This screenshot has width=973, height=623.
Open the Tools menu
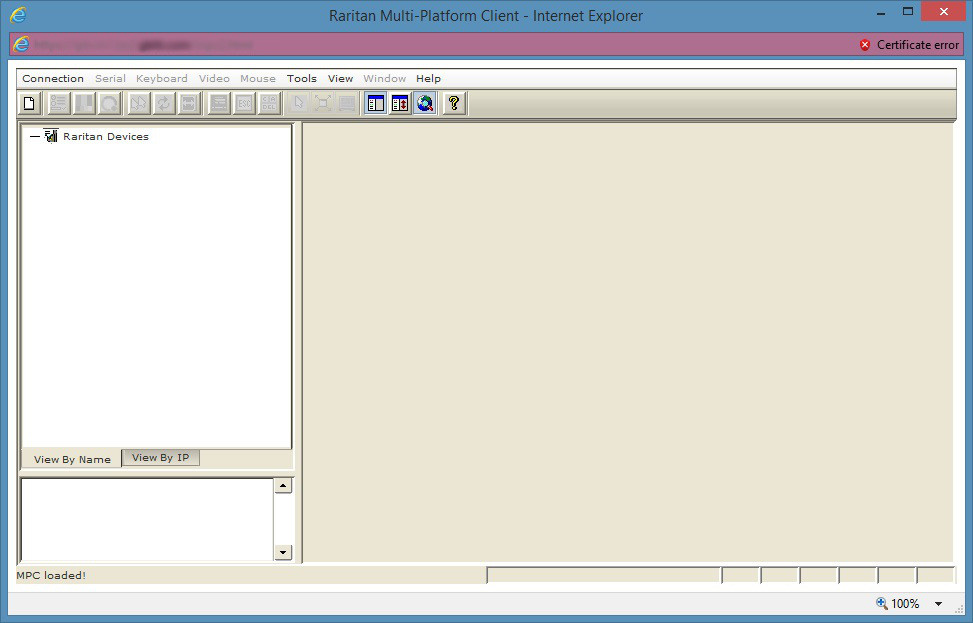302,78
